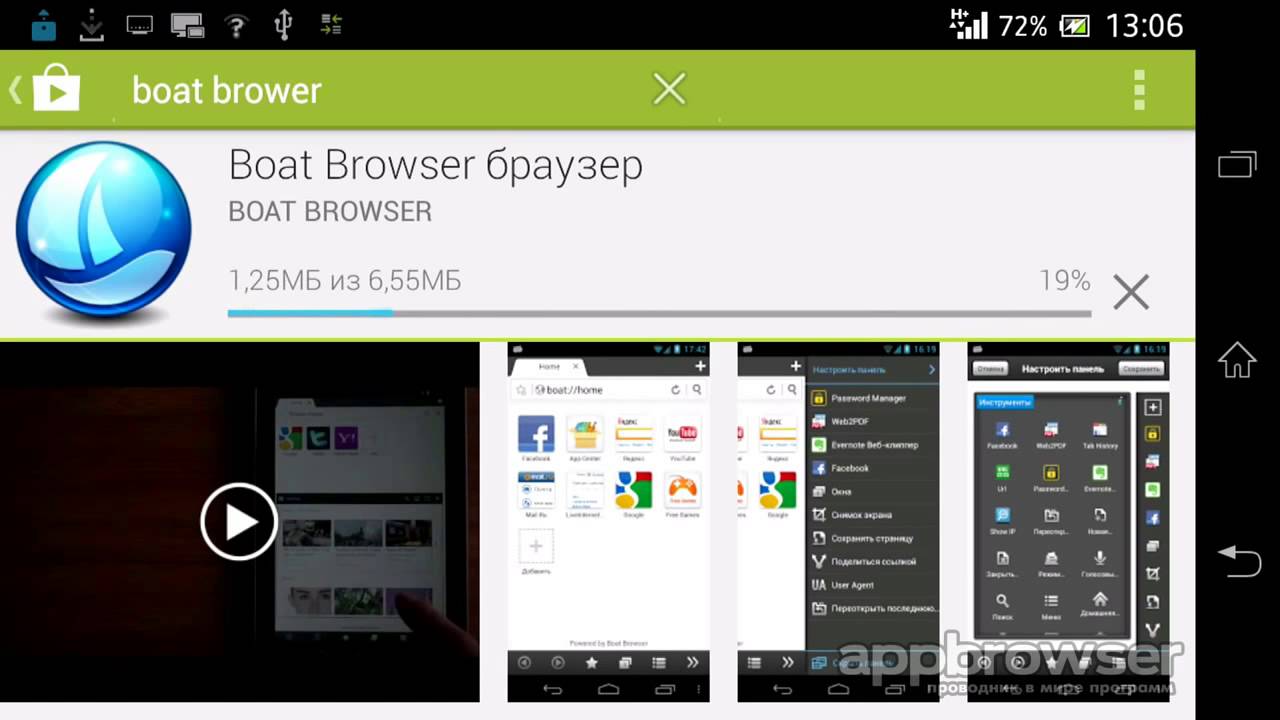
Task: Tap the keyboard status icon
Action: [139, 26]
